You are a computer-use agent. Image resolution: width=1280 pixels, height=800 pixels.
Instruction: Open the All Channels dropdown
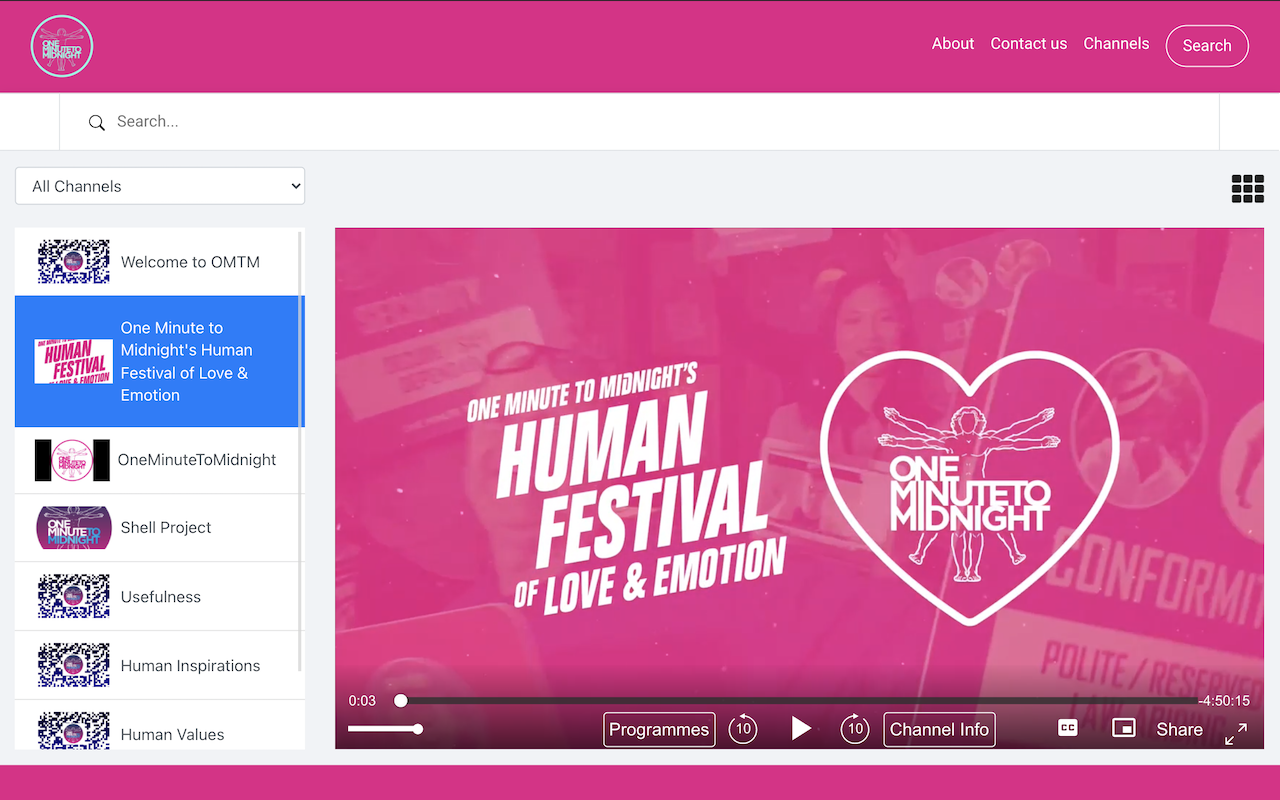(x=160, y=186)
